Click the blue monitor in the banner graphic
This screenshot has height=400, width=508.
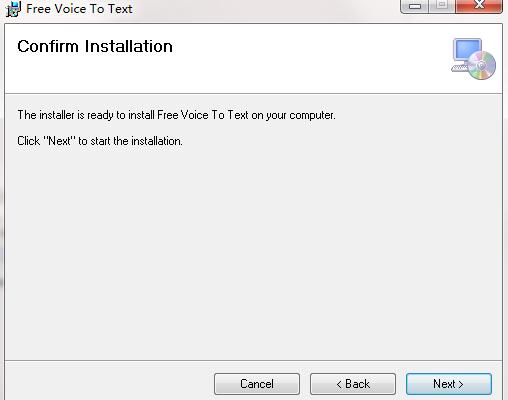click(x=468, y=51)
